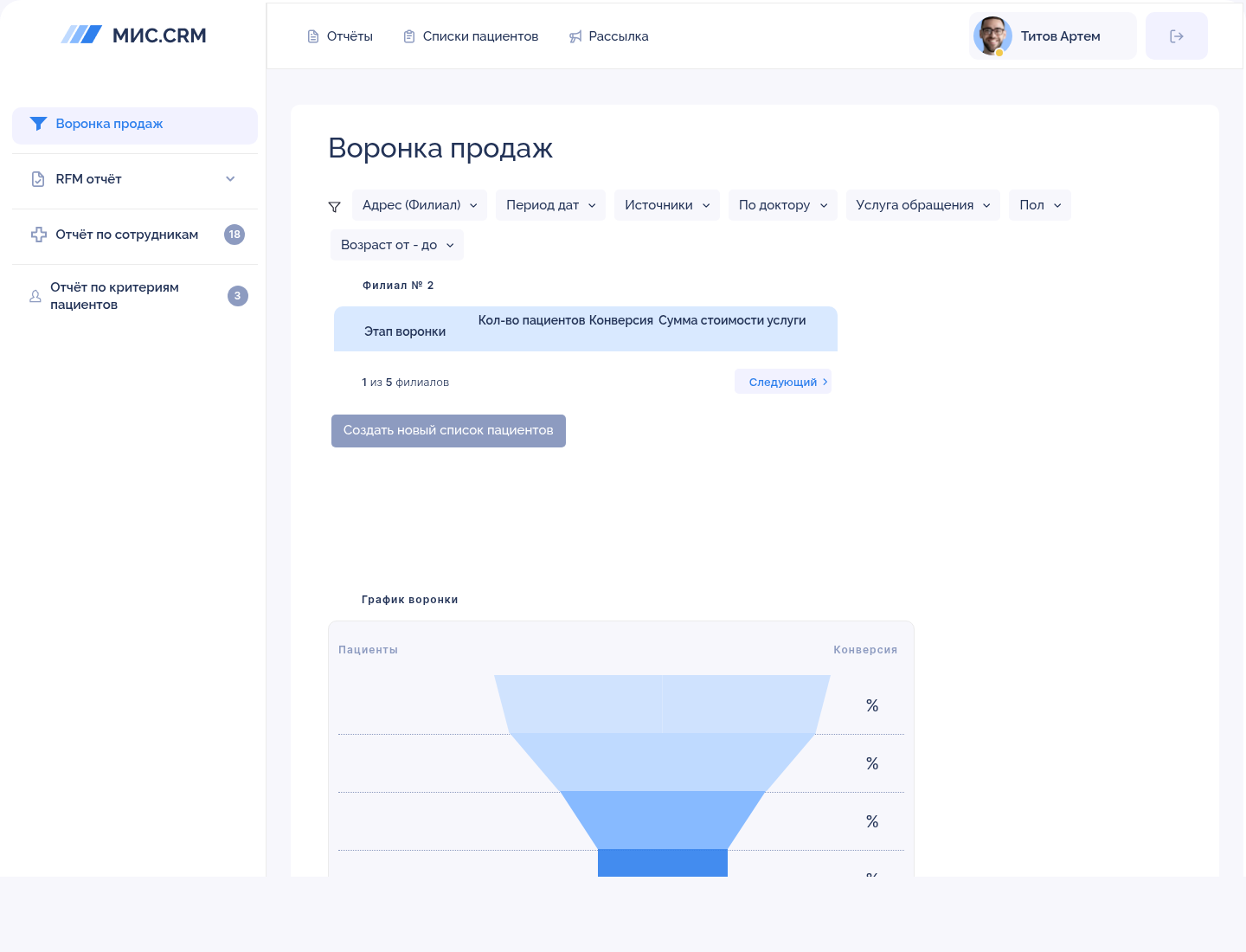
Task: Click the Филиал № 2 label
Action: [x=398, y=286]
